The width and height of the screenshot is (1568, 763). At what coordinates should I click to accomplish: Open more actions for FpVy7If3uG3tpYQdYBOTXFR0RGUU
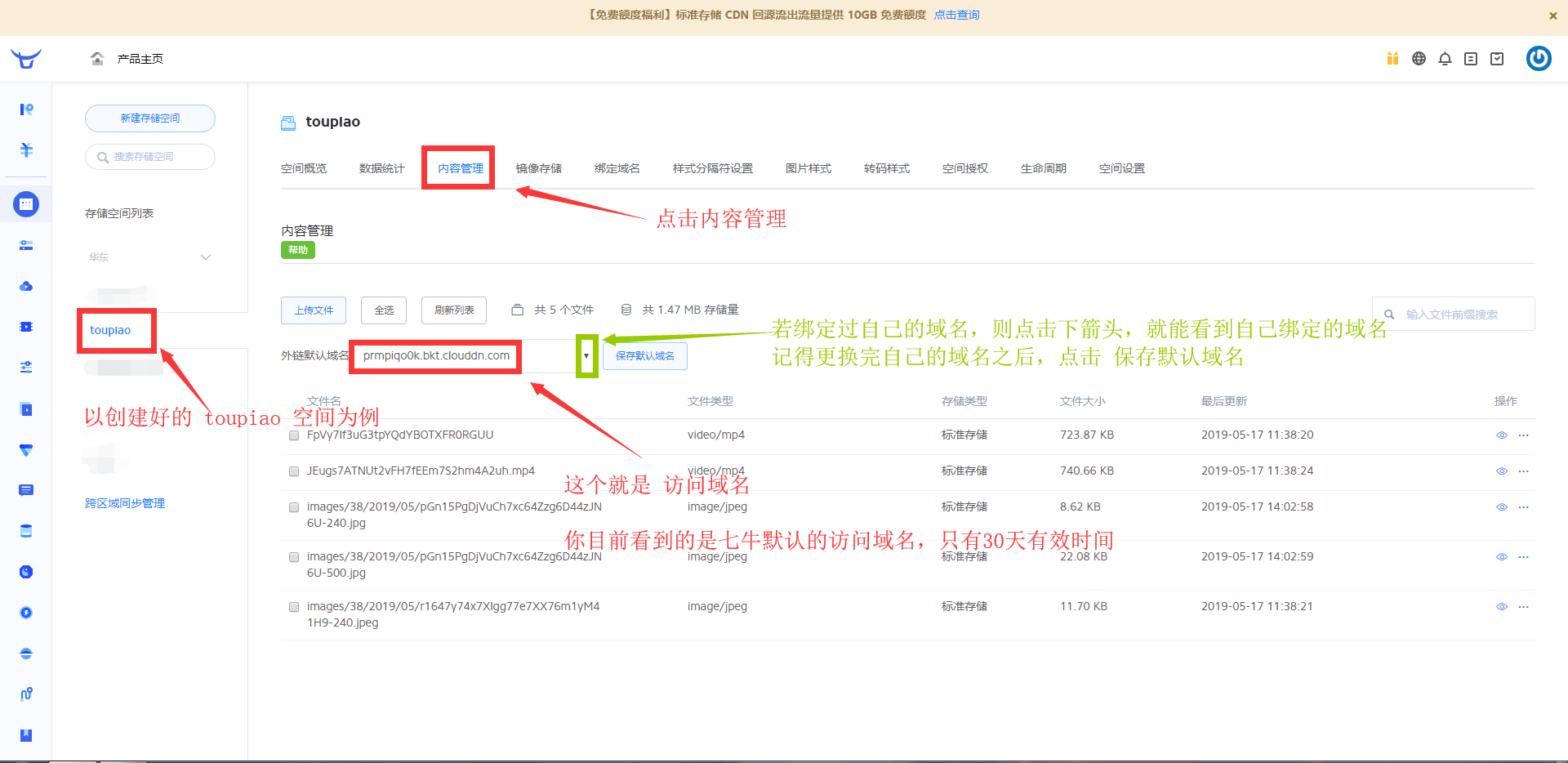tap(1523, 435)
